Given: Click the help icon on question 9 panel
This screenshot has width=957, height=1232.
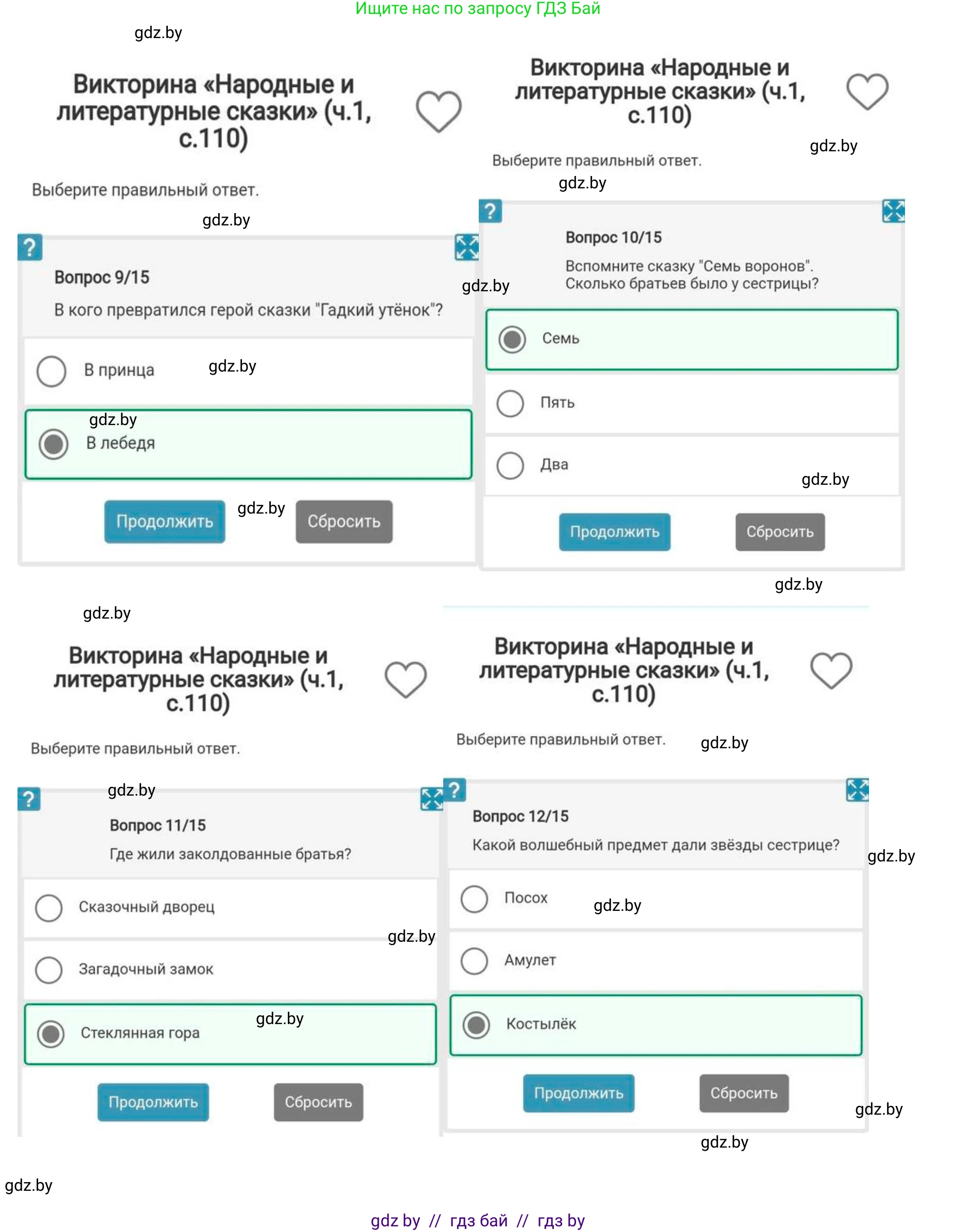Looking at the screenshot, I should 30,248.
